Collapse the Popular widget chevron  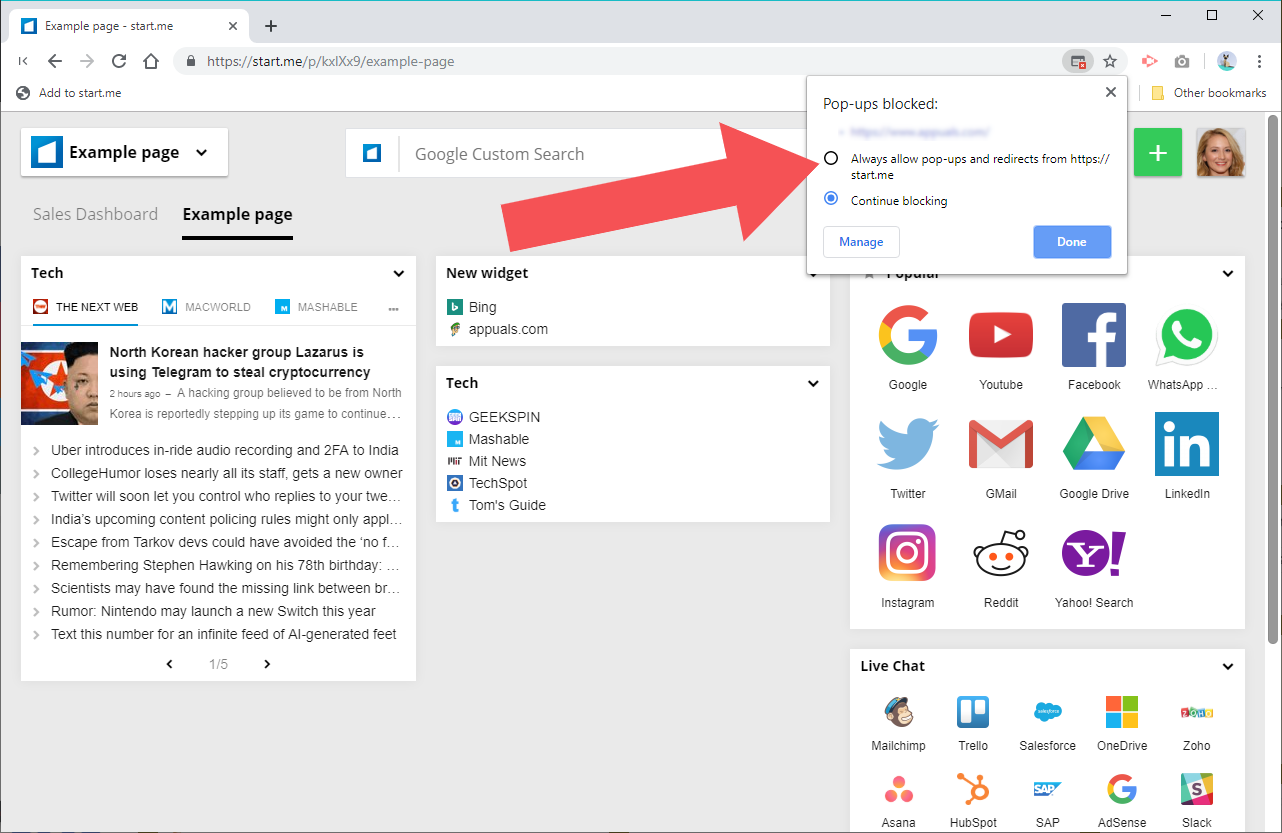click(x=1228, y=274)
